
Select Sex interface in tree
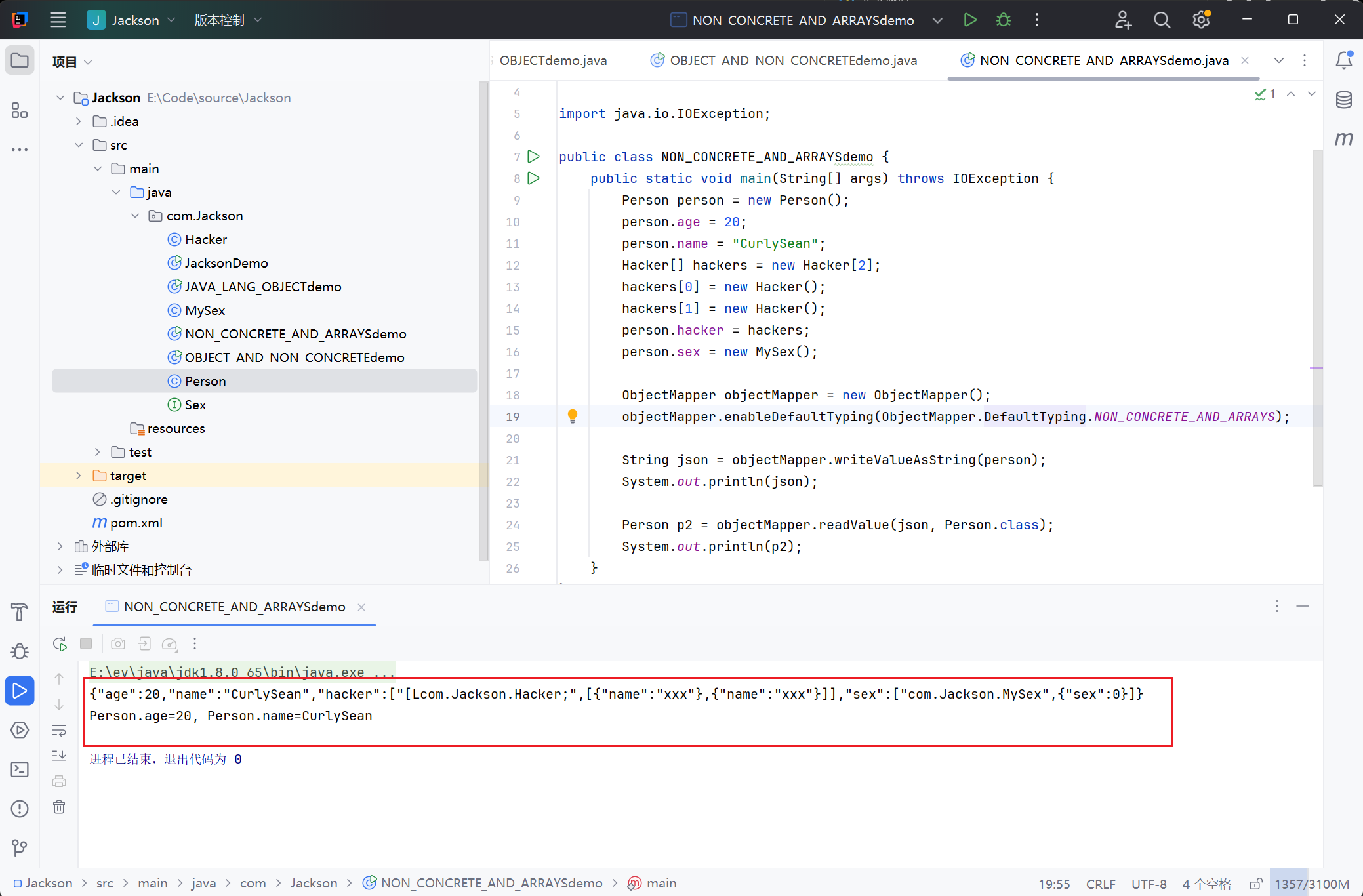195,405
